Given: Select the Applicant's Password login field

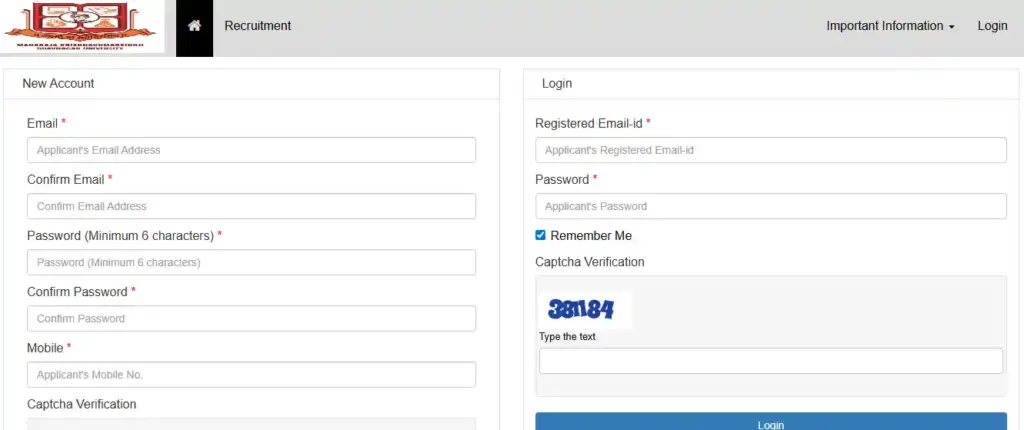Looking at the screenshot, I should pyautogui.click(x=770, y=206).
